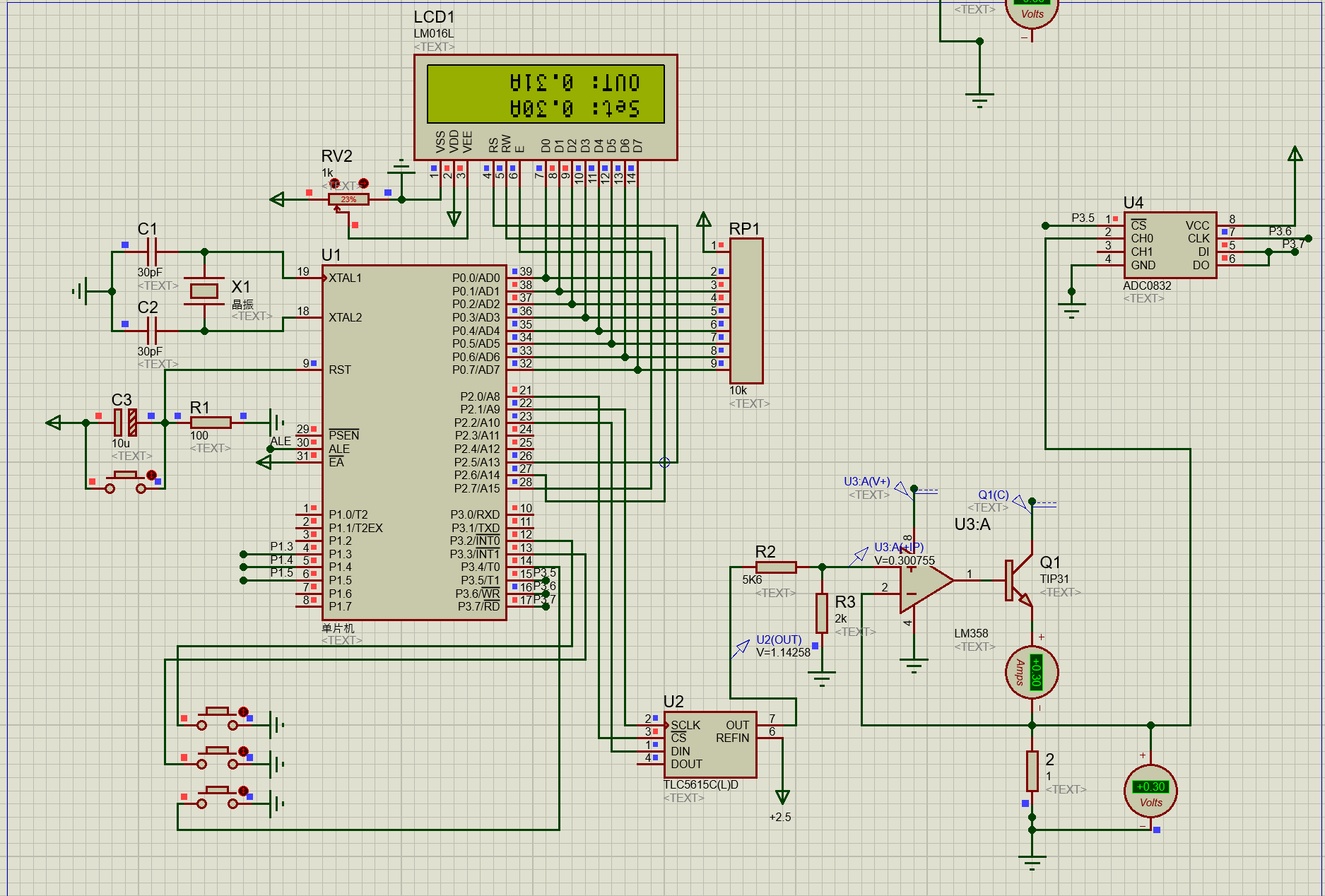Click the V=0.300755 probe reading

pos(905,560)
